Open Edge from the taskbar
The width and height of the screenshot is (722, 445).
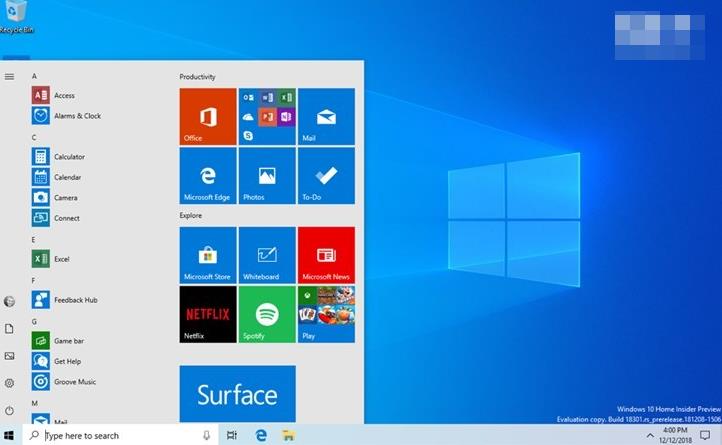tap(261, 435)
